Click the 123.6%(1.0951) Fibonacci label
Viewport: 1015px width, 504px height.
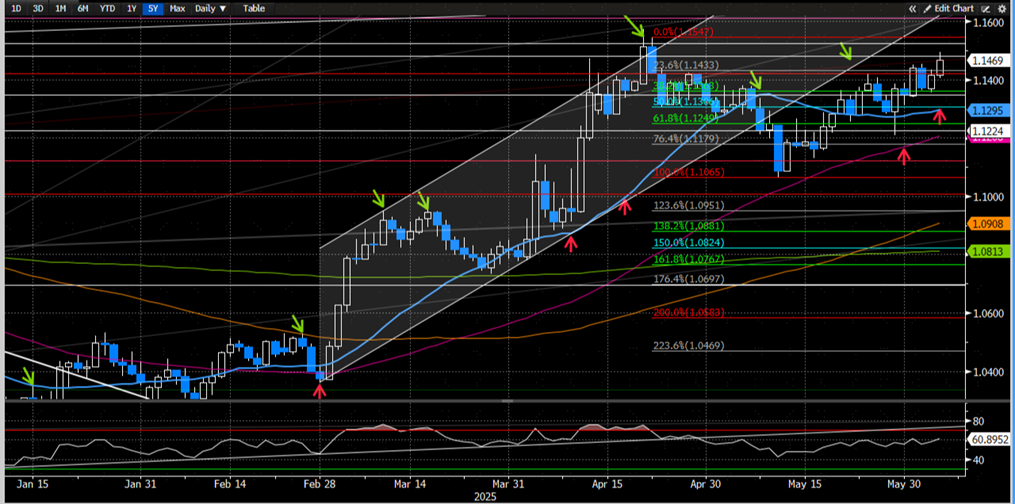pyautogui.click(x=688, y=206)
